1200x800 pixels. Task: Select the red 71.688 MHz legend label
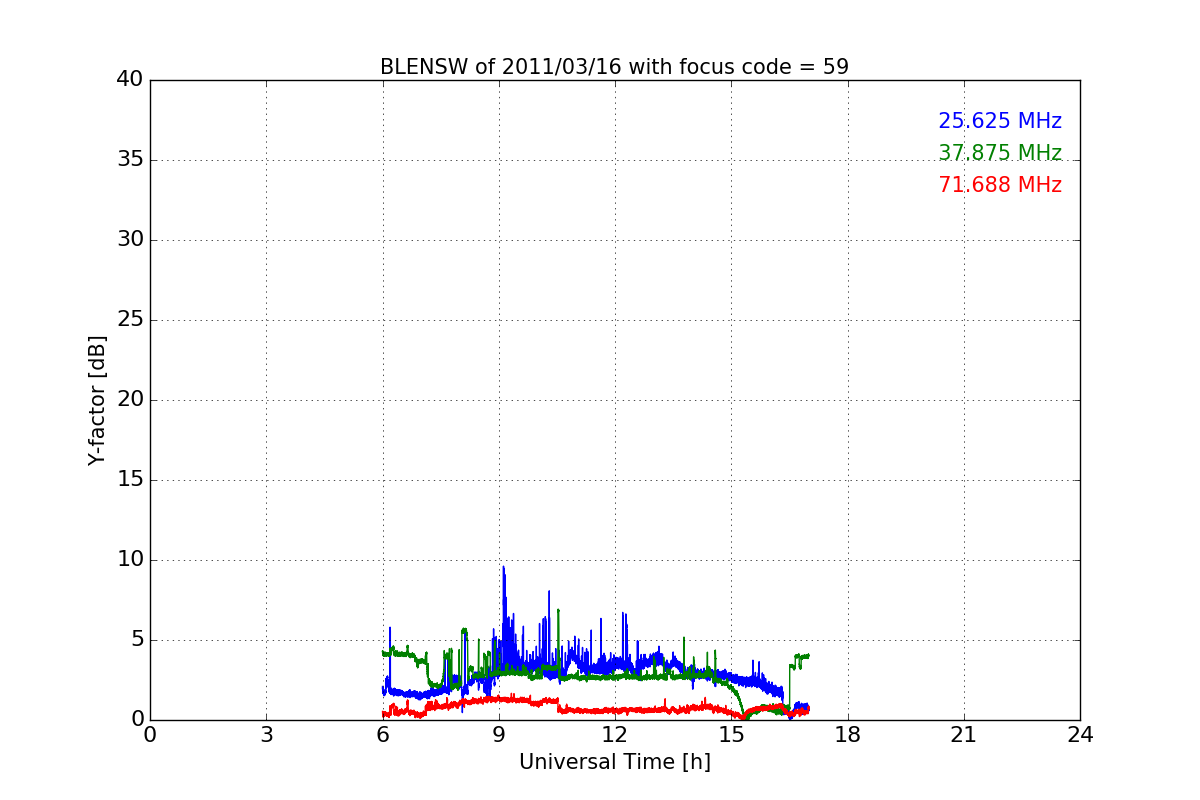1000,185
